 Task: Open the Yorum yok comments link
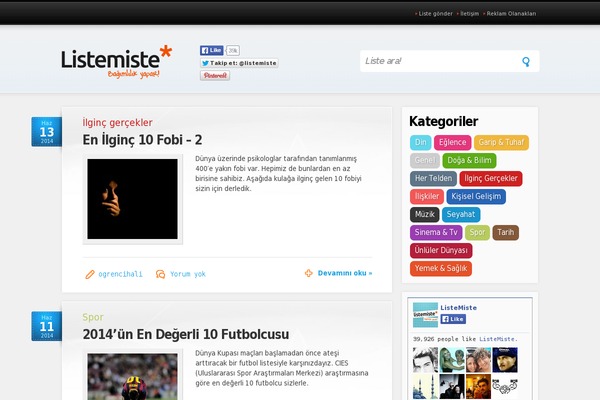tap(188, 274)
